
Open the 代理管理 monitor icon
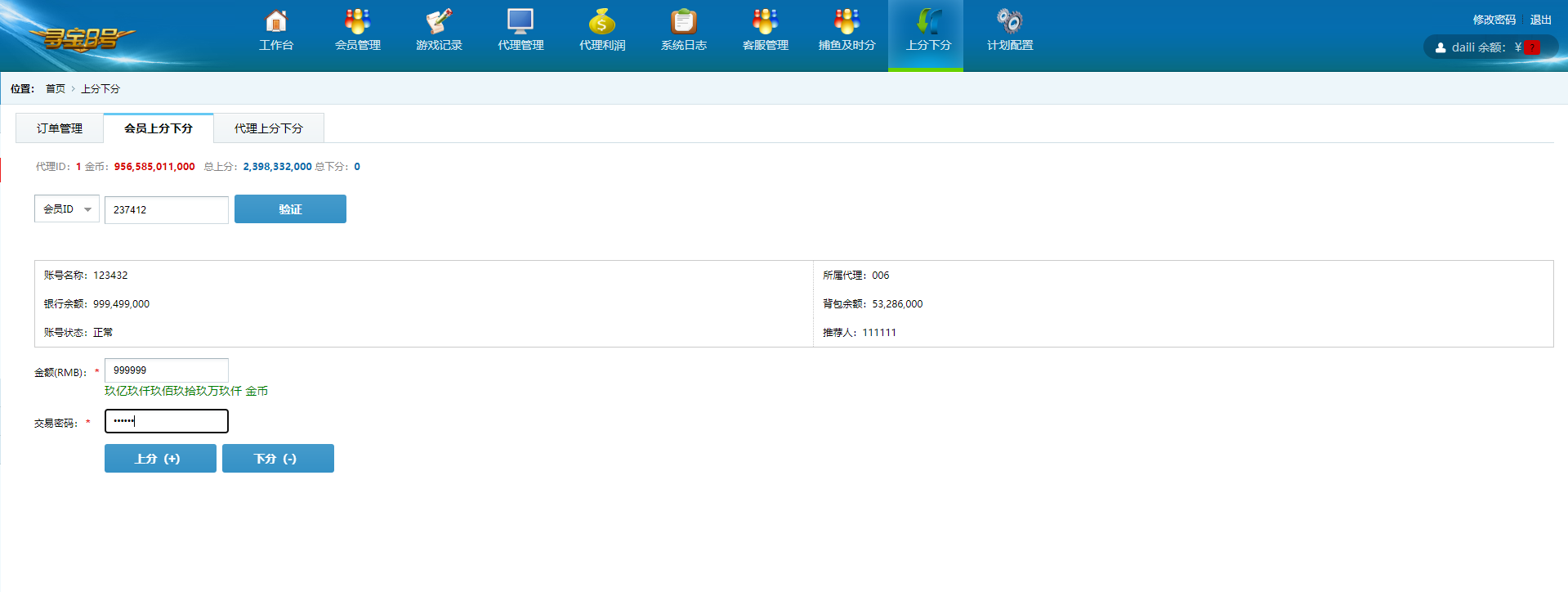click(x=520, y=22)
